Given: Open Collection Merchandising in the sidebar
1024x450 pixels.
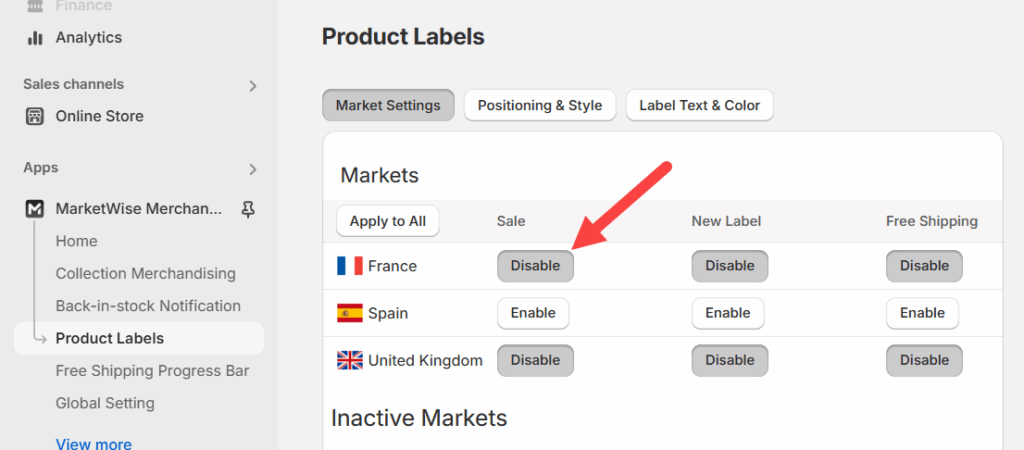Looking at the screenshot, I should pyautogui.click(x=145, y=273).
